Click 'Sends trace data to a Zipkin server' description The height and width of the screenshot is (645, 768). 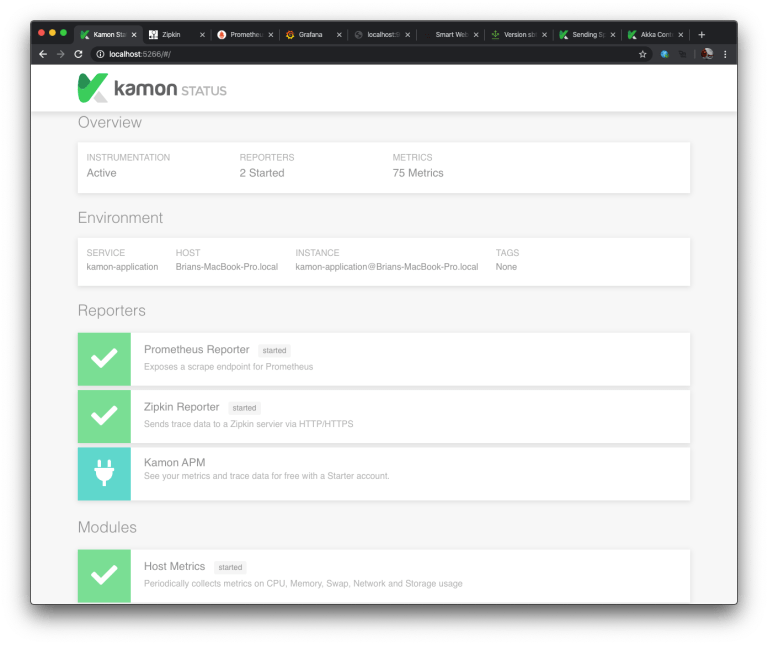248,424
